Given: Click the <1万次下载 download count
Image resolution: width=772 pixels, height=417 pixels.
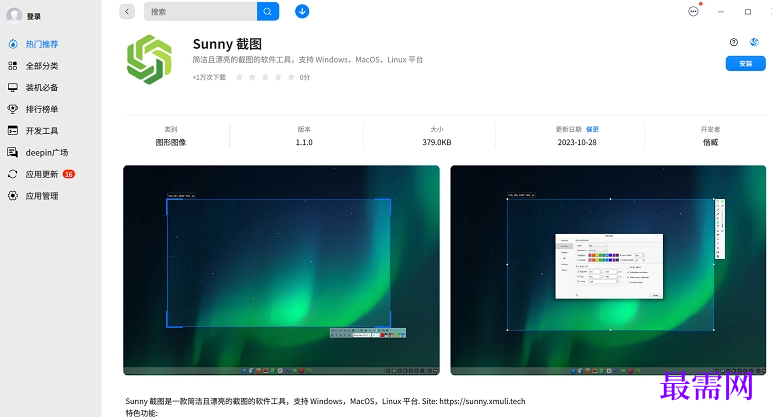Looking at the screenshot, I should click(209, 77).
